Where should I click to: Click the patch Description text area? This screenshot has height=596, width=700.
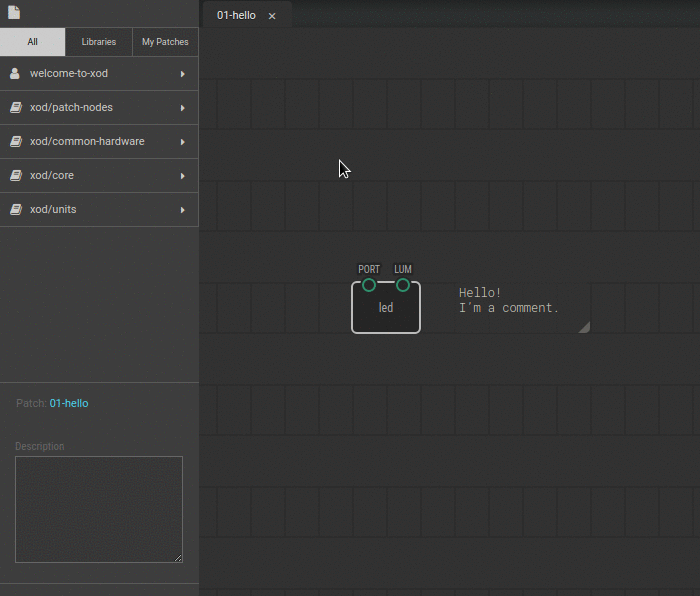point(98,509)
